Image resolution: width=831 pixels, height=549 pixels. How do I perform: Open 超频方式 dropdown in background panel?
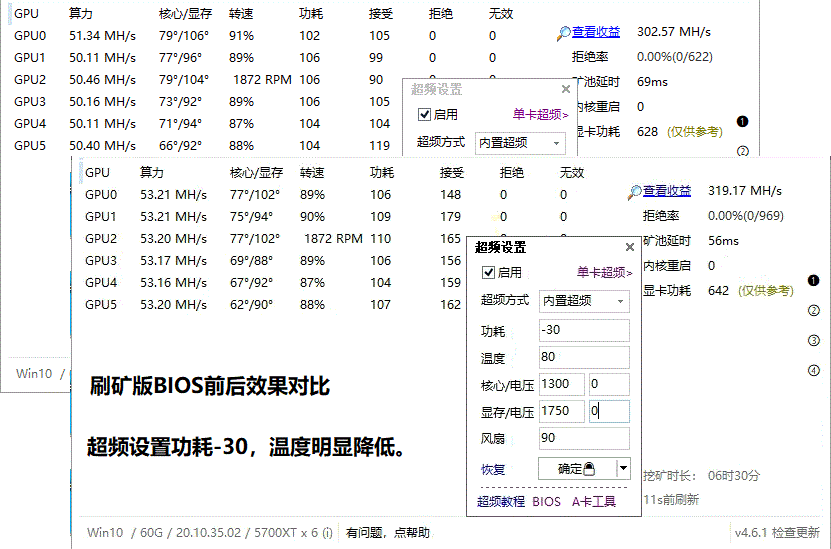click(x=519, y=143)
